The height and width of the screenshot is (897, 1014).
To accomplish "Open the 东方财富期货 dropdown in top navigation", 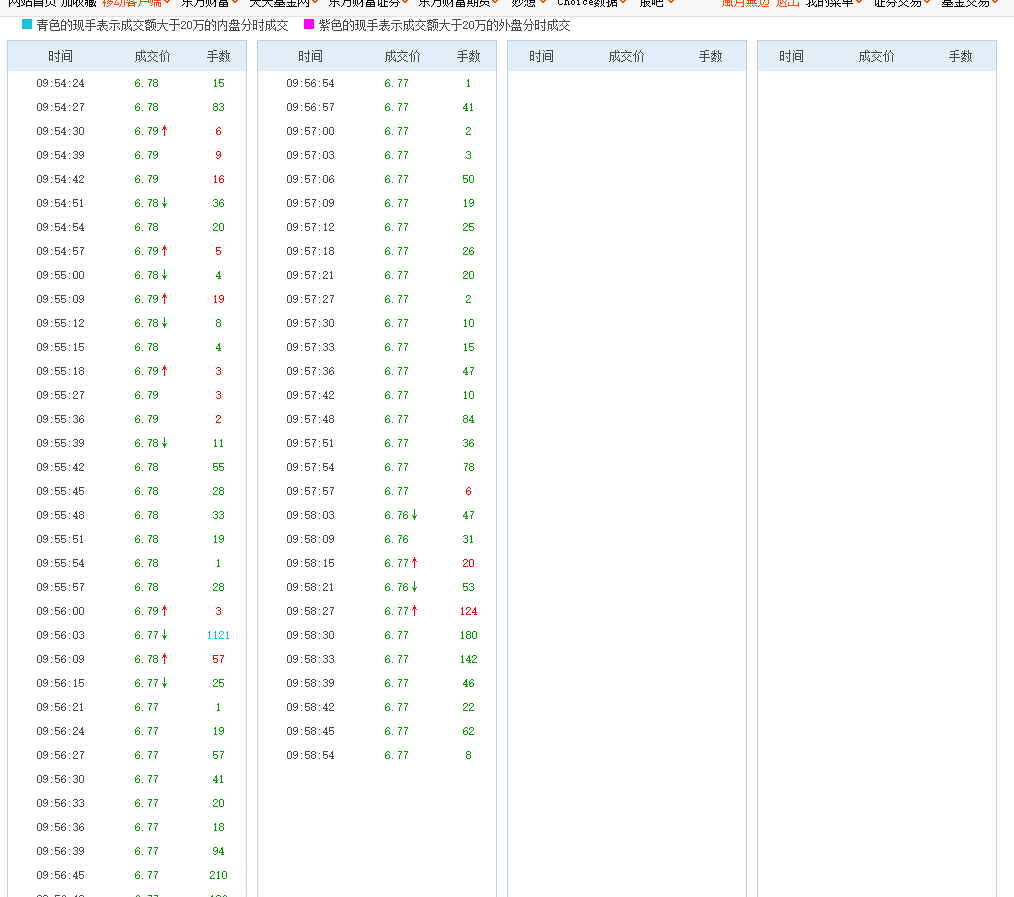I will point(458,3).
